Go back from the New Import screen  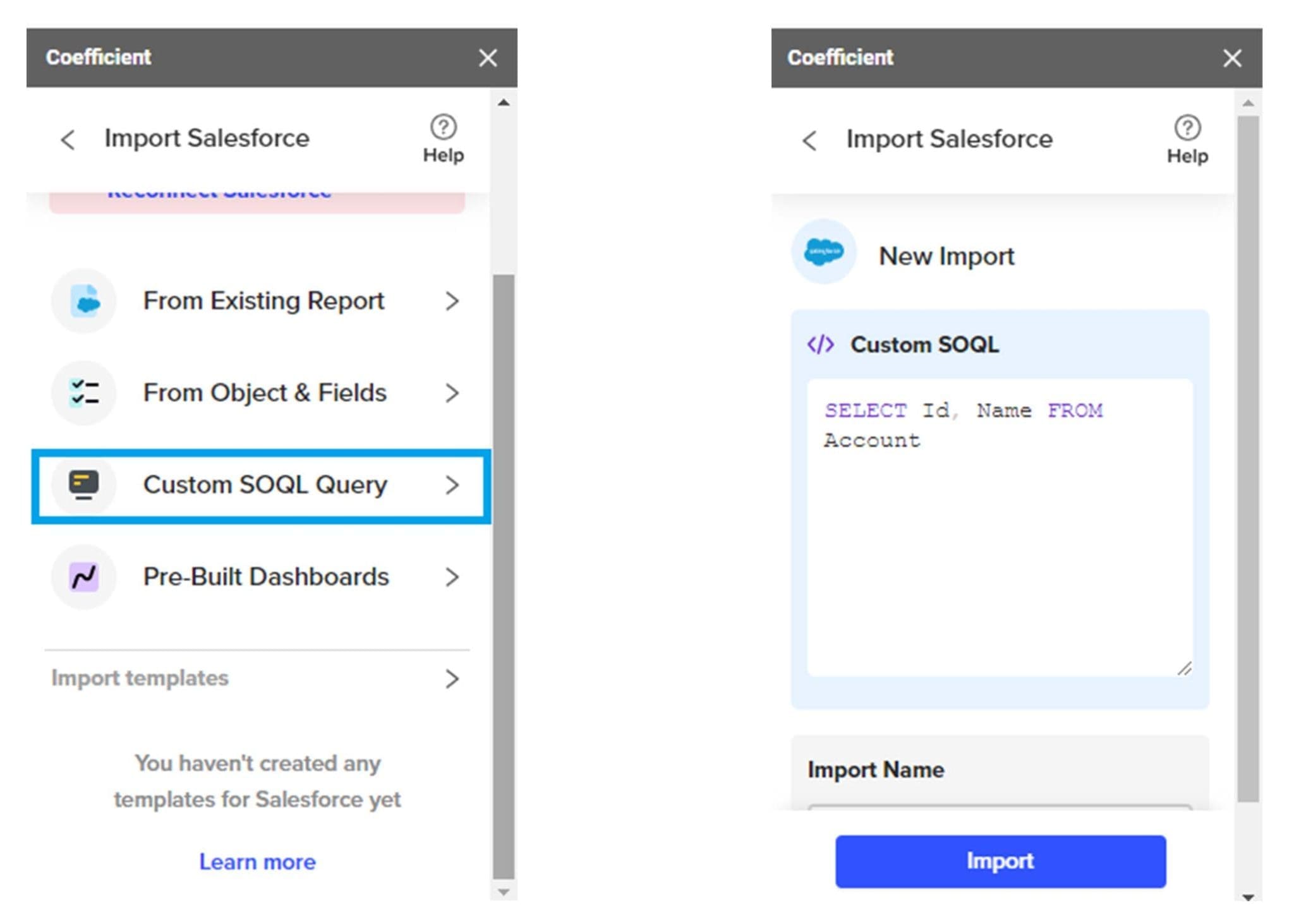tap(810, 140)
